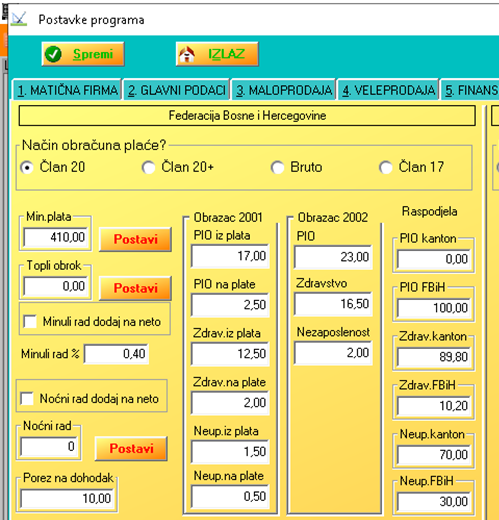This screenshot has height=520, width=499.
Task: Edit the Zdrav.kanton field 89,80
Action: pos(434,357)
